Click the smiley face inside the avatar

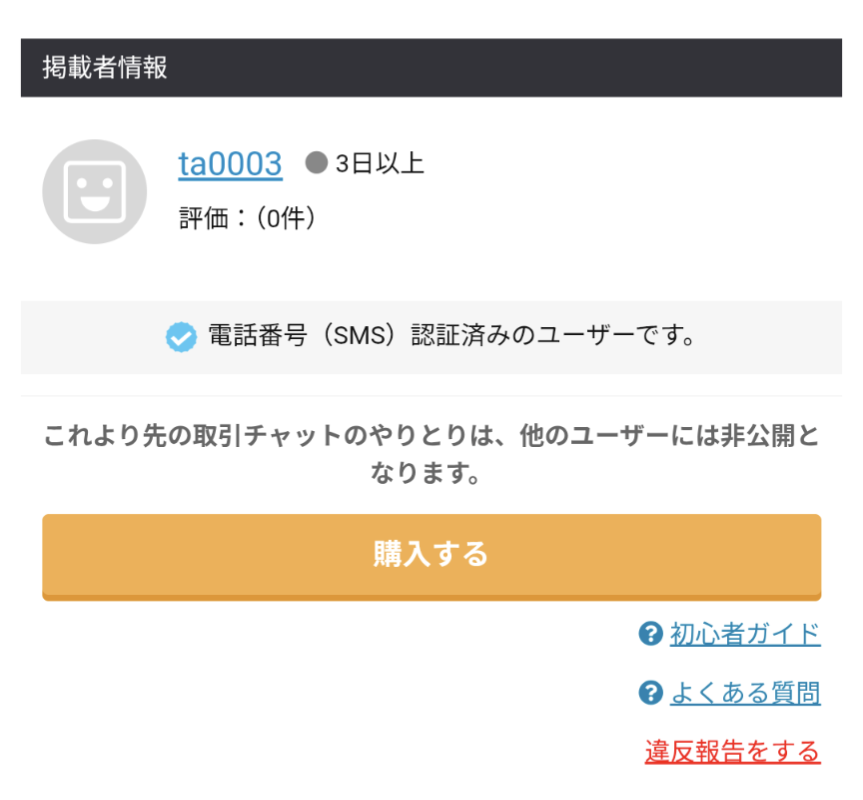click(x=95, y=193)
